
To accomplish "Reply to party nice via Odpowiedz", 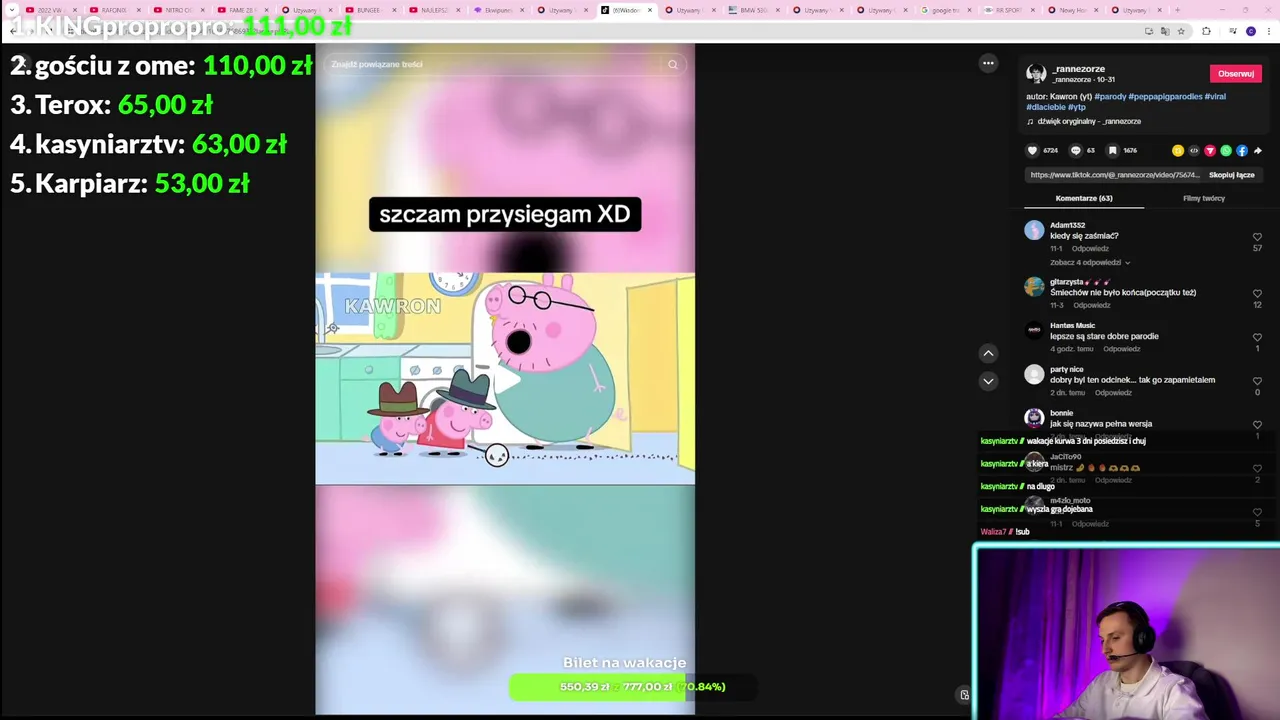I will 1113,393.
